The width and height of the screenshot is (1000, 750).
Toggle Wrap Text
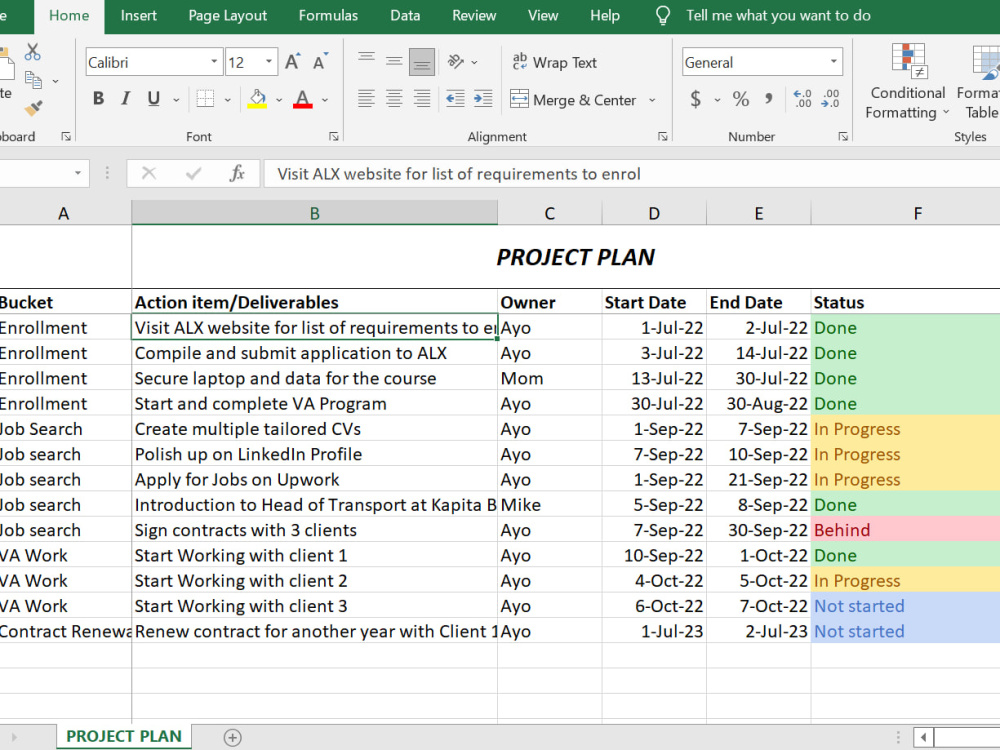click(x=554, y=62)
